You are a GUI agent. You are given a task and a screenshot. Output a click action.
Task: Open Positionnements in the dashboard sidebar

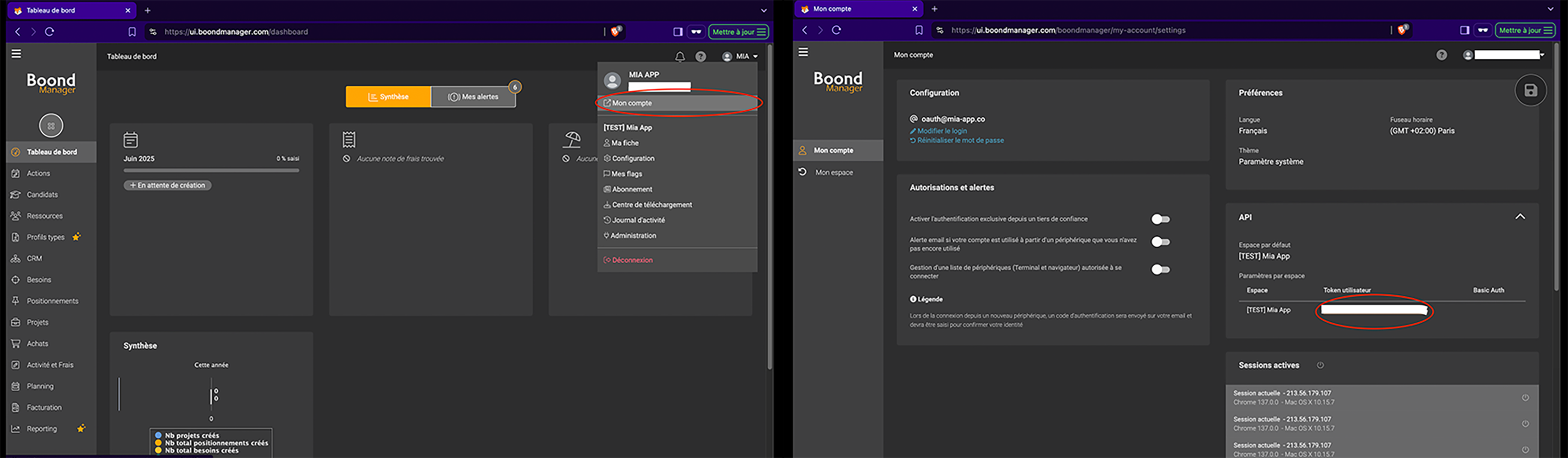coord(51,301)
